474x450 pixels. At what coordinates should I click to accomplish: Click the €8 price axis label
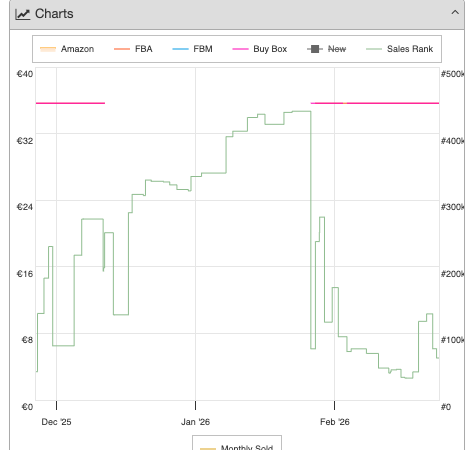click(27, 340)
